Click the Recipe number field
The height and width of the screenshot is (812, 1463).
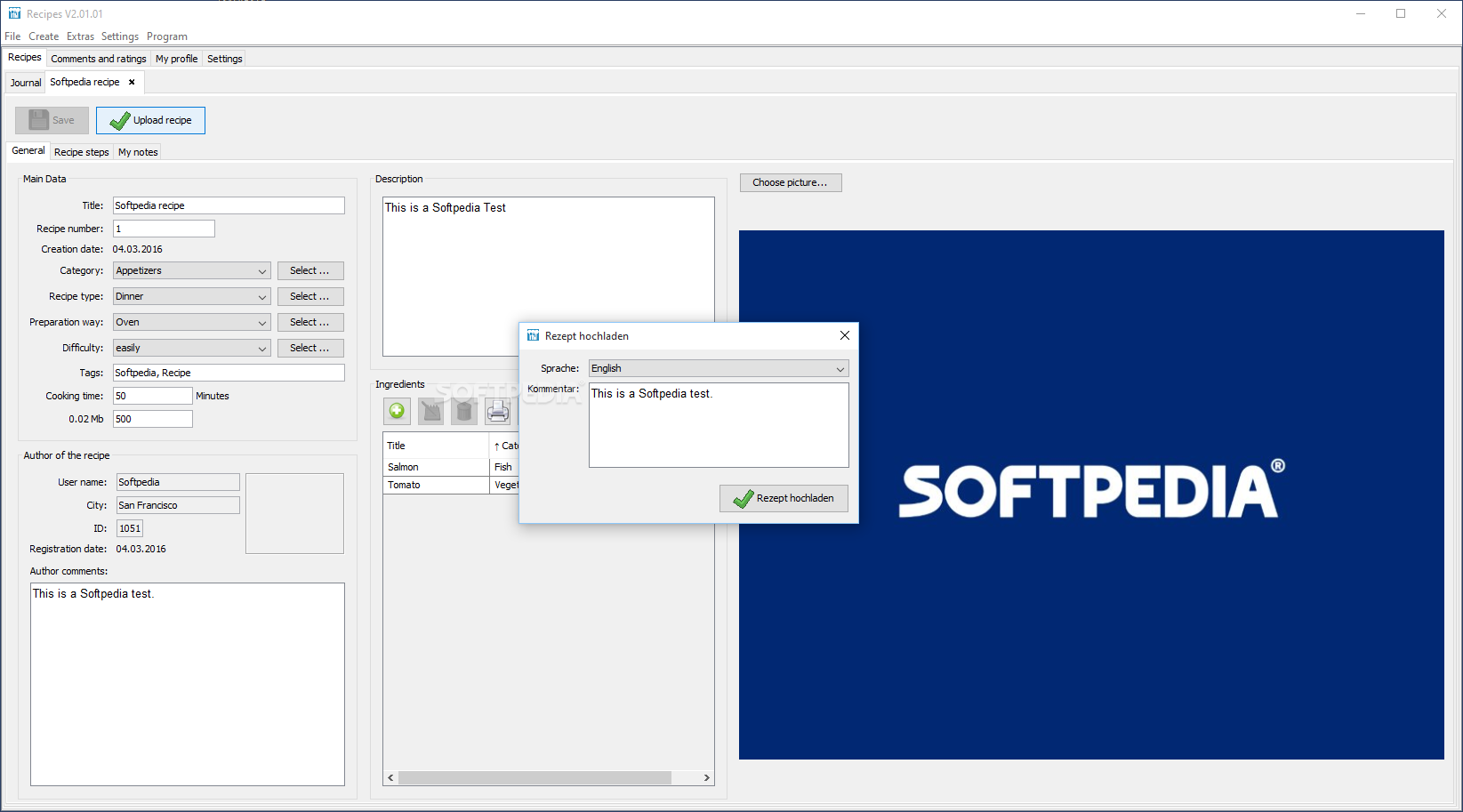(164, 229)
